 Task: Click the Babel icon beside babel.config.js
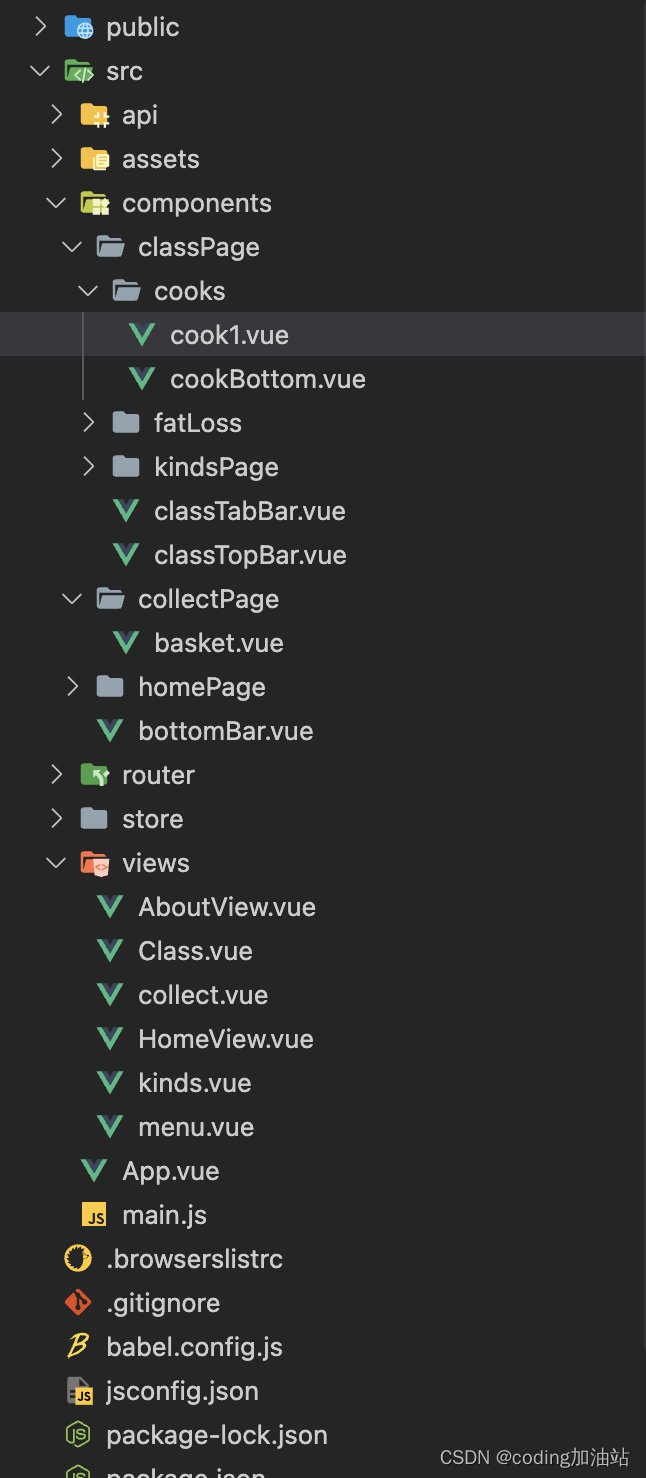(78, 1347)
